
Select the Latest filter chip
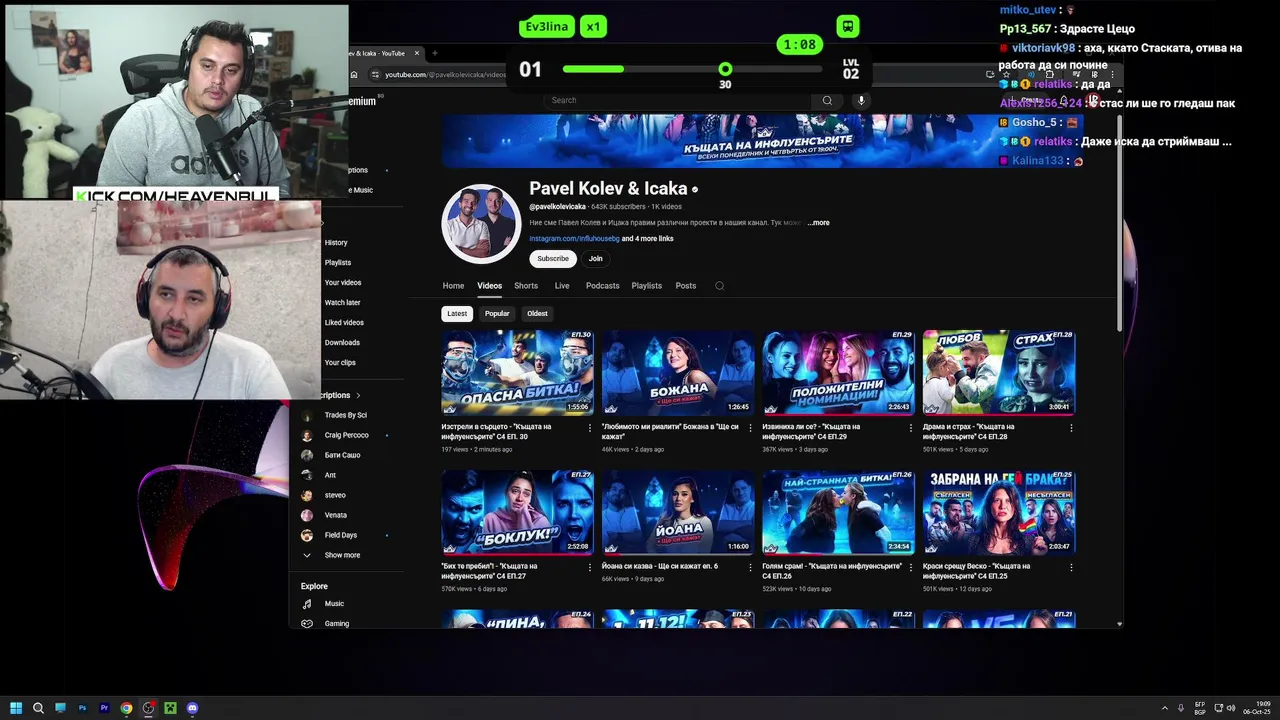457,314
